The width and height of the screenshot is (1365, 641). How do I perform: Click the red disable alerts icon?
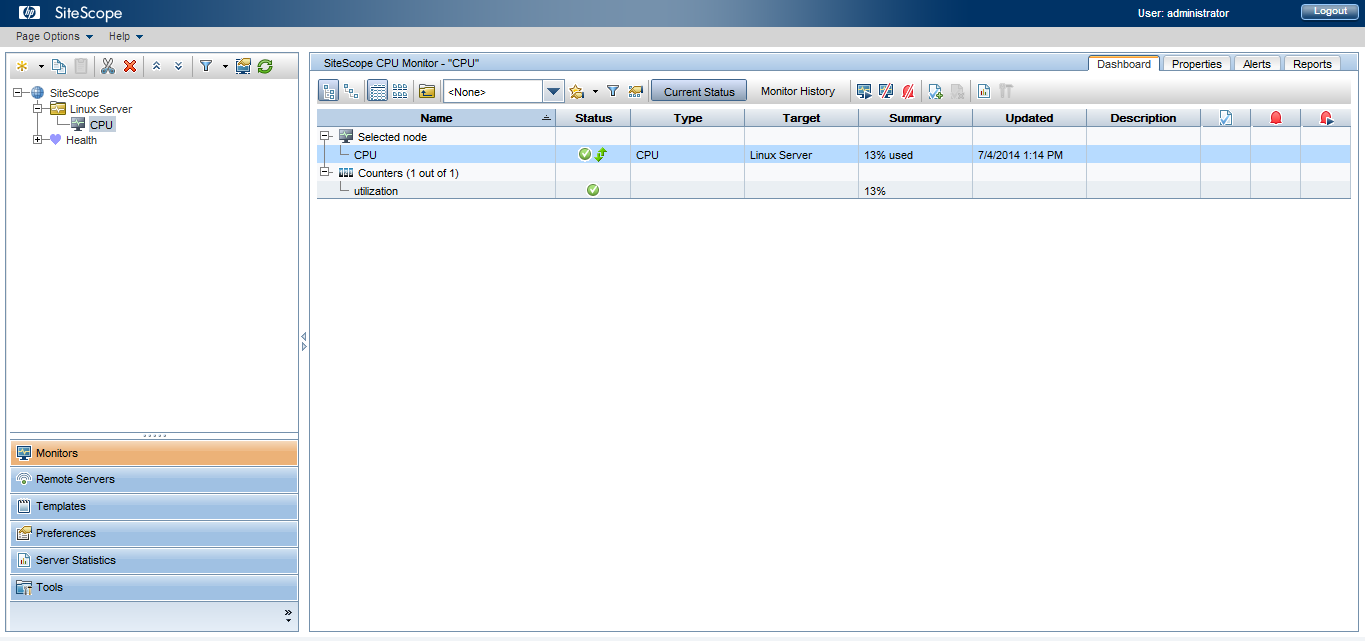908,91
